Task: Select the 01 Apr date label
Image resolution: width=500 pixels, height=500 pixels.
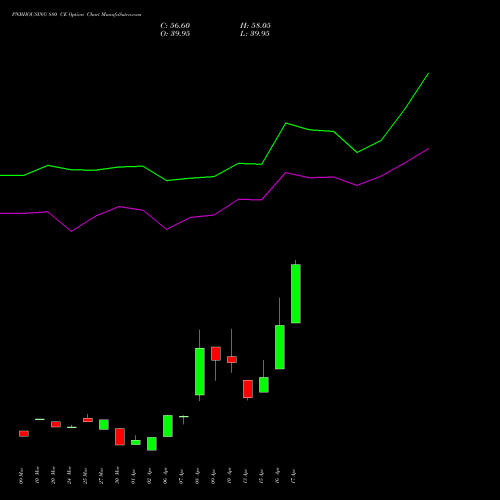Action: tap(133, 476)
